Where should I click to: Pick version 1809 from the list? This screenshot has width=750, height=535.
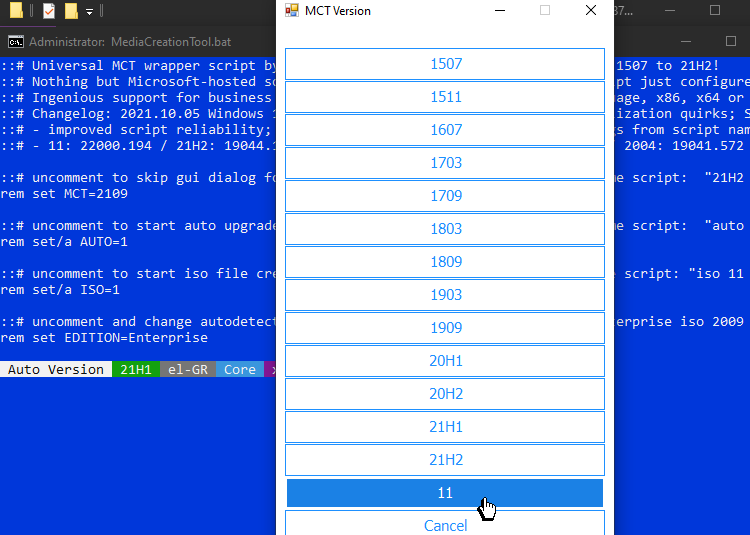point(445,262)
